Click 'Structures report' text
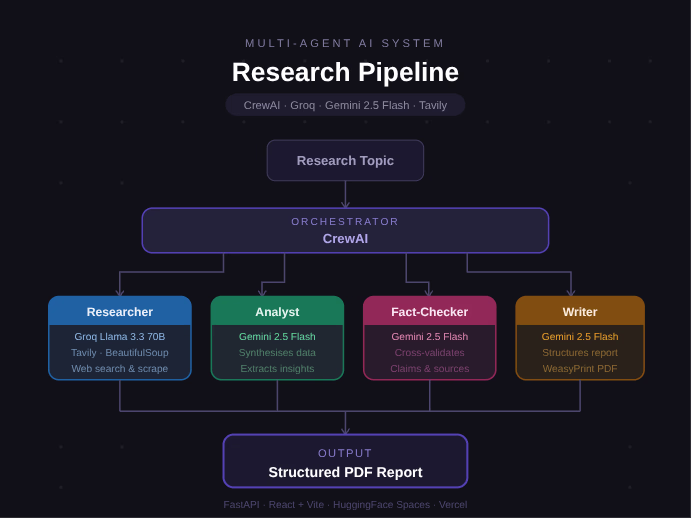Image resolution: width=700 pixels, height=528 pixels. coord(580,353)
